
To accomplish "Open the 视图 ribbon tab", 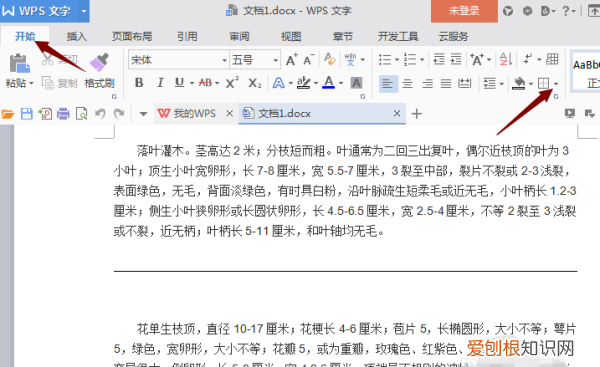I will click(x=291, y=36).
